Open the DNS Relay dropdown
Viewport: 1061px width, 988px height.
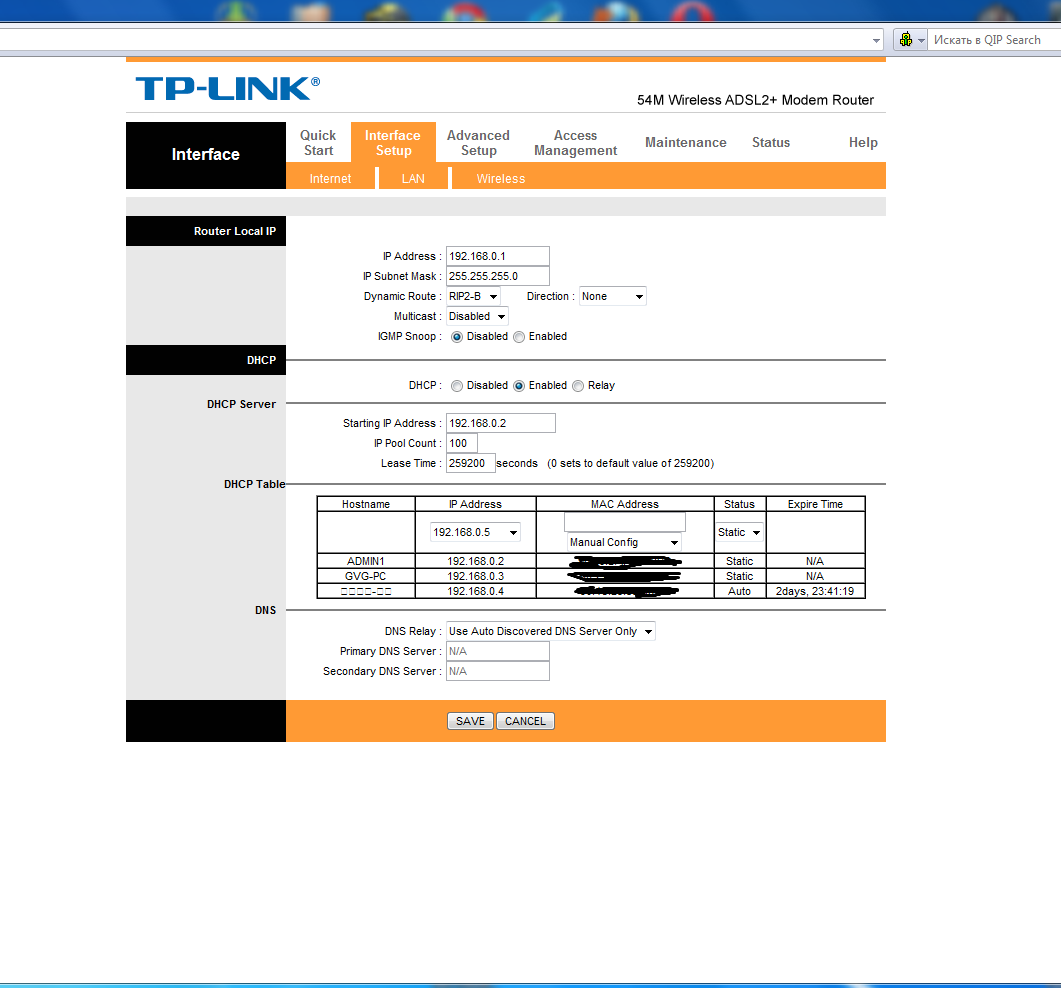[x=551, y=631]
